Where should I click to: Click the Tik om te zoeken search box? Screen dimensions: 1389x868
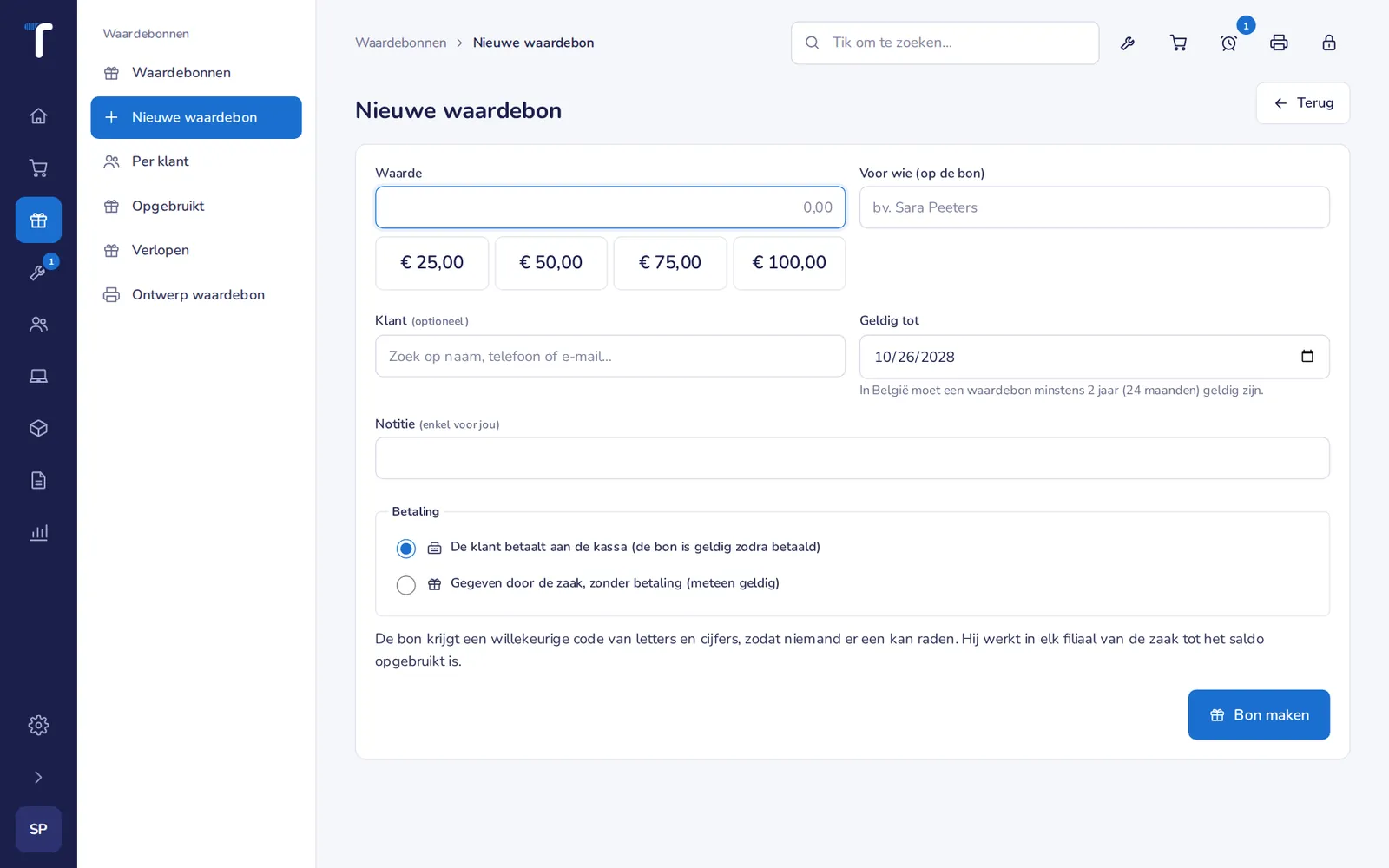945,43
